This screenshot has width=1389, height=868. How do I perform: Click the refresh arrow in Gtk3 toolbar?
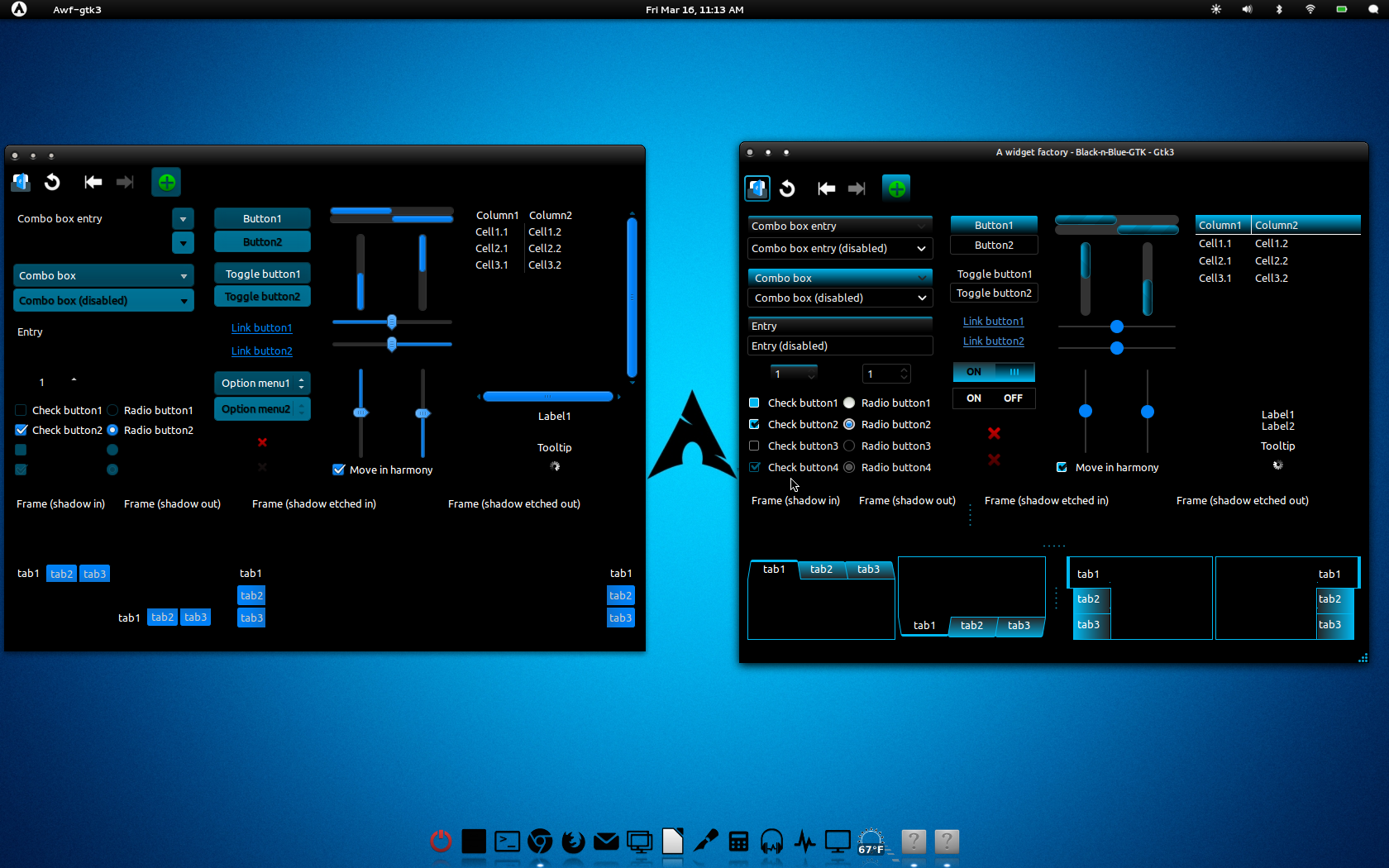787,188
